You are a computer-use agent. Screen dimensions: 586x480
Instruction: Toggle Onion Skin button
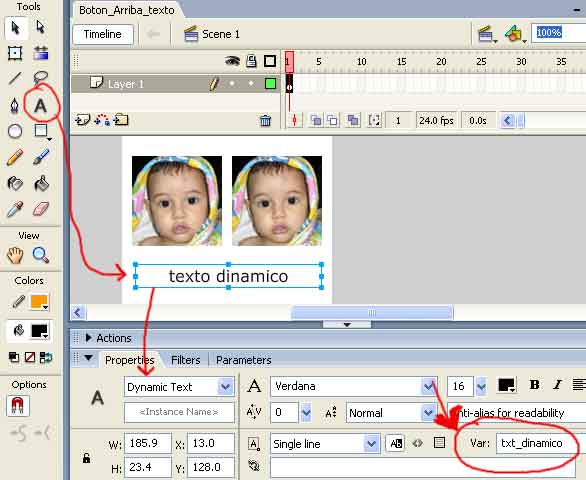pos(316,120)
